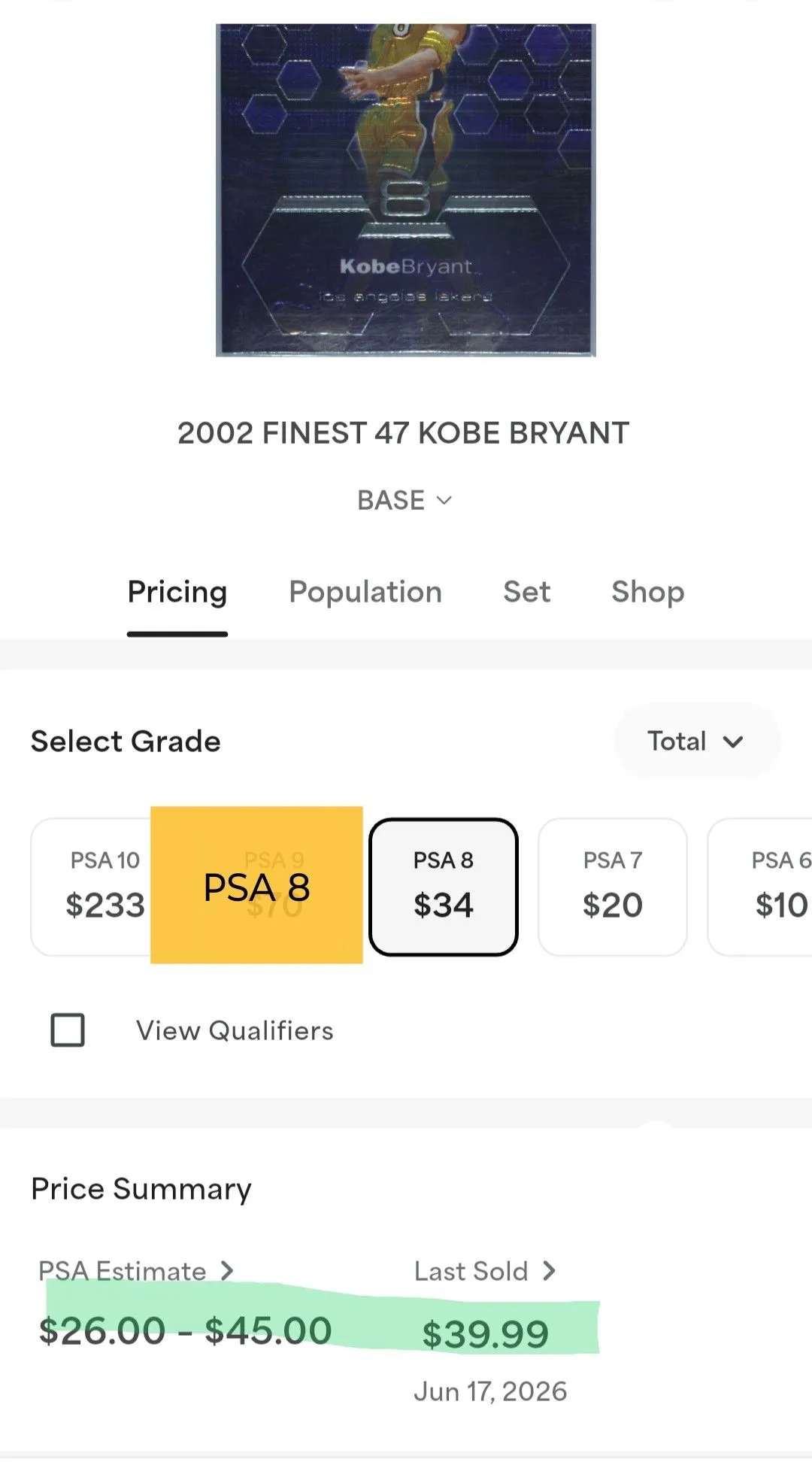Click the BASE dropdown chevron
The width and height of the screenshot is (812, 1462).
[x=444, y=500]
